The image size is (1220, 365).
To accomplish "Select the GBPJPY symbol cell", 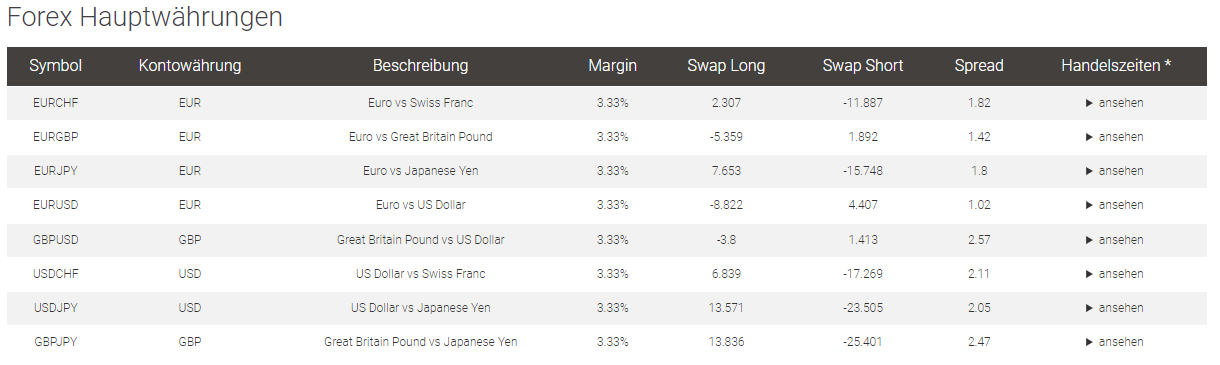I will point(56,342).
